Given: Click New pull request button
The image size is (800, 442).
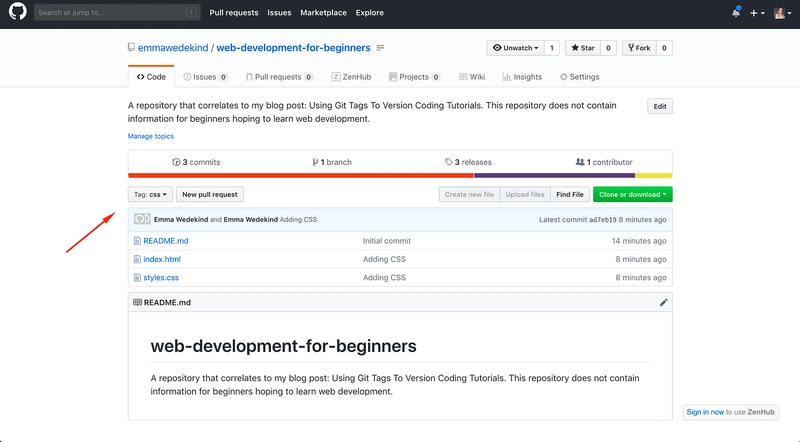Looking at the screenshot, I should pyautogui.click(x=210, y=194).
